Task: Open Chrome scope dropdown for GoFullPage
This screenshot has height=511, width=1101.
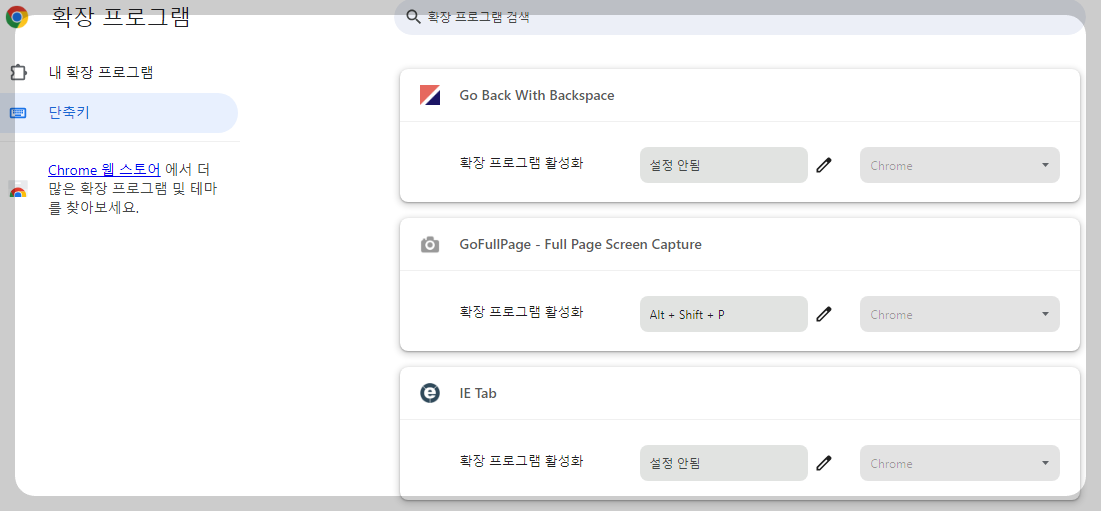Action: 959,314
